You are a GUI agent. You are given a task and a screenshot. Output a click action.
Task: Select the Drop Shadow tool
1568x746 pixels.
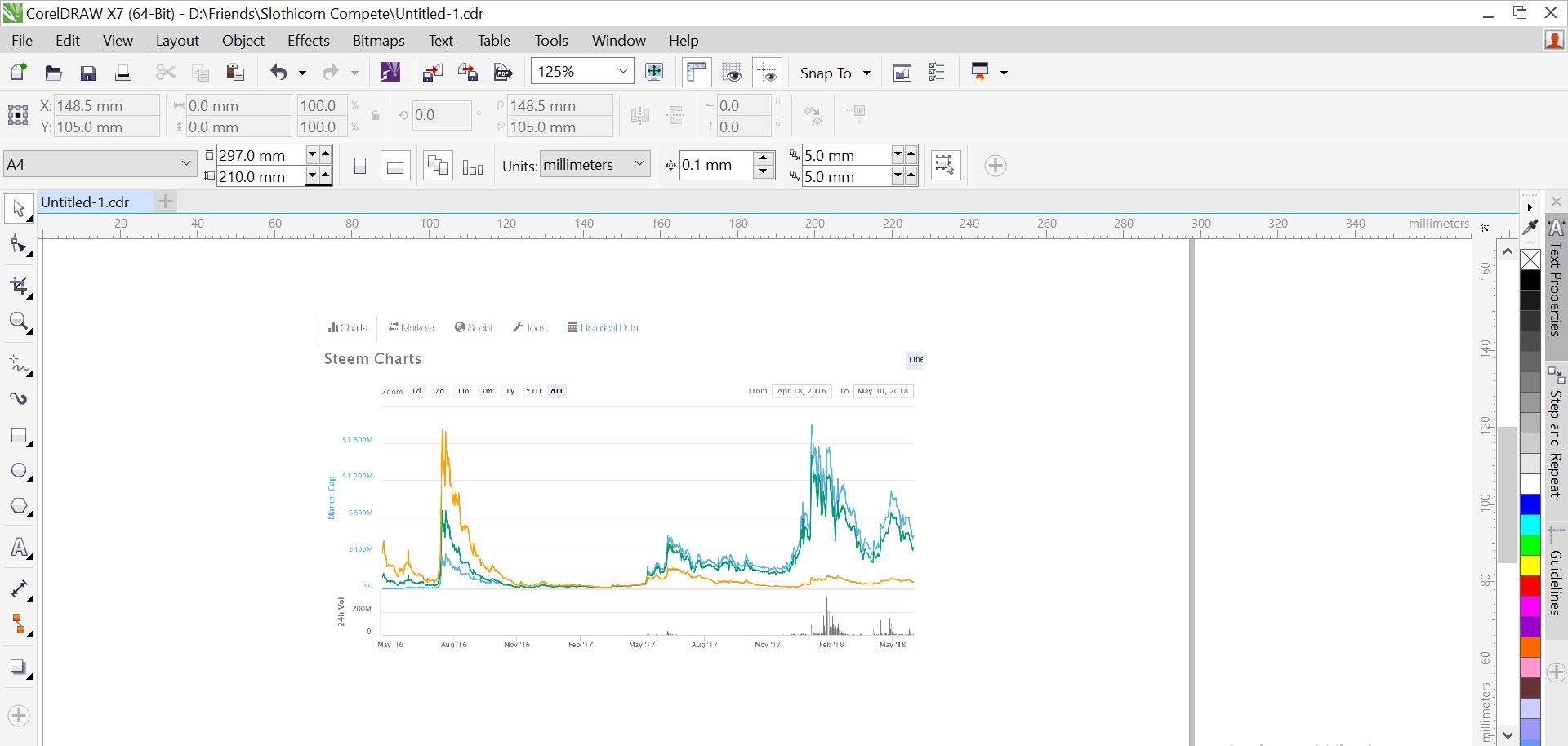19,667
